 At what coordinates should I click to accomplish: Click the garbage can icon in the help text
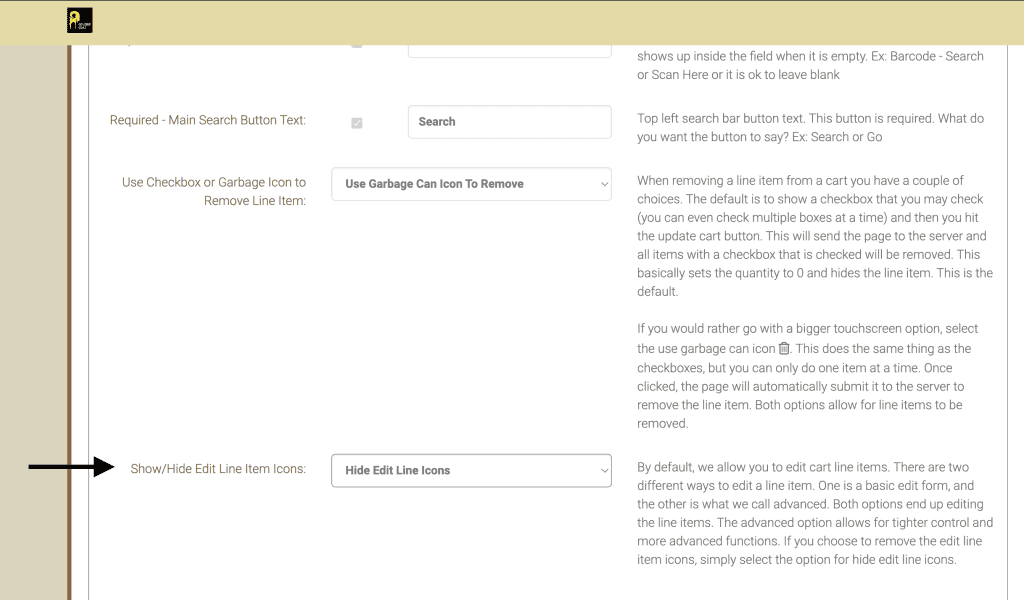[x=784, y=348]
